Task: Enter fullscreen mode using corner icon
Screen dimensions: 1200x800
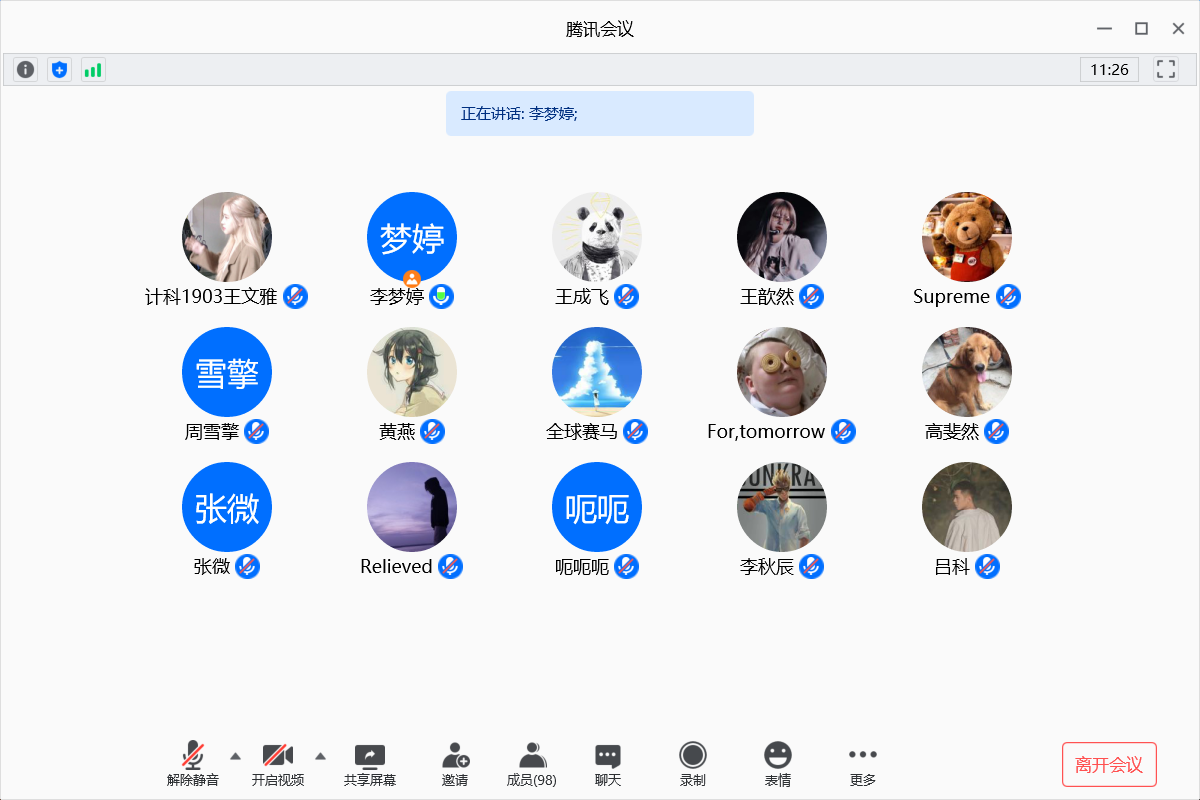Action: pyautogui.click(x=1165, y=69)
